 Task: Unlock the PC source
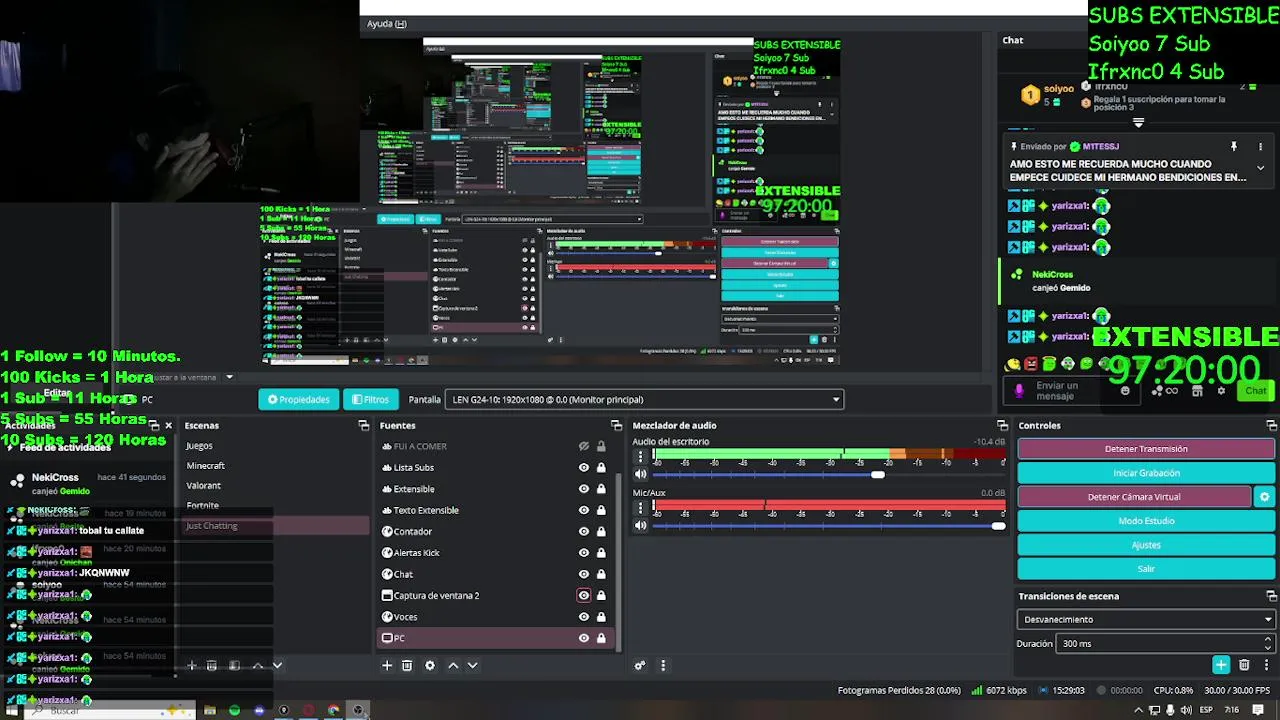tap(601, 638)
